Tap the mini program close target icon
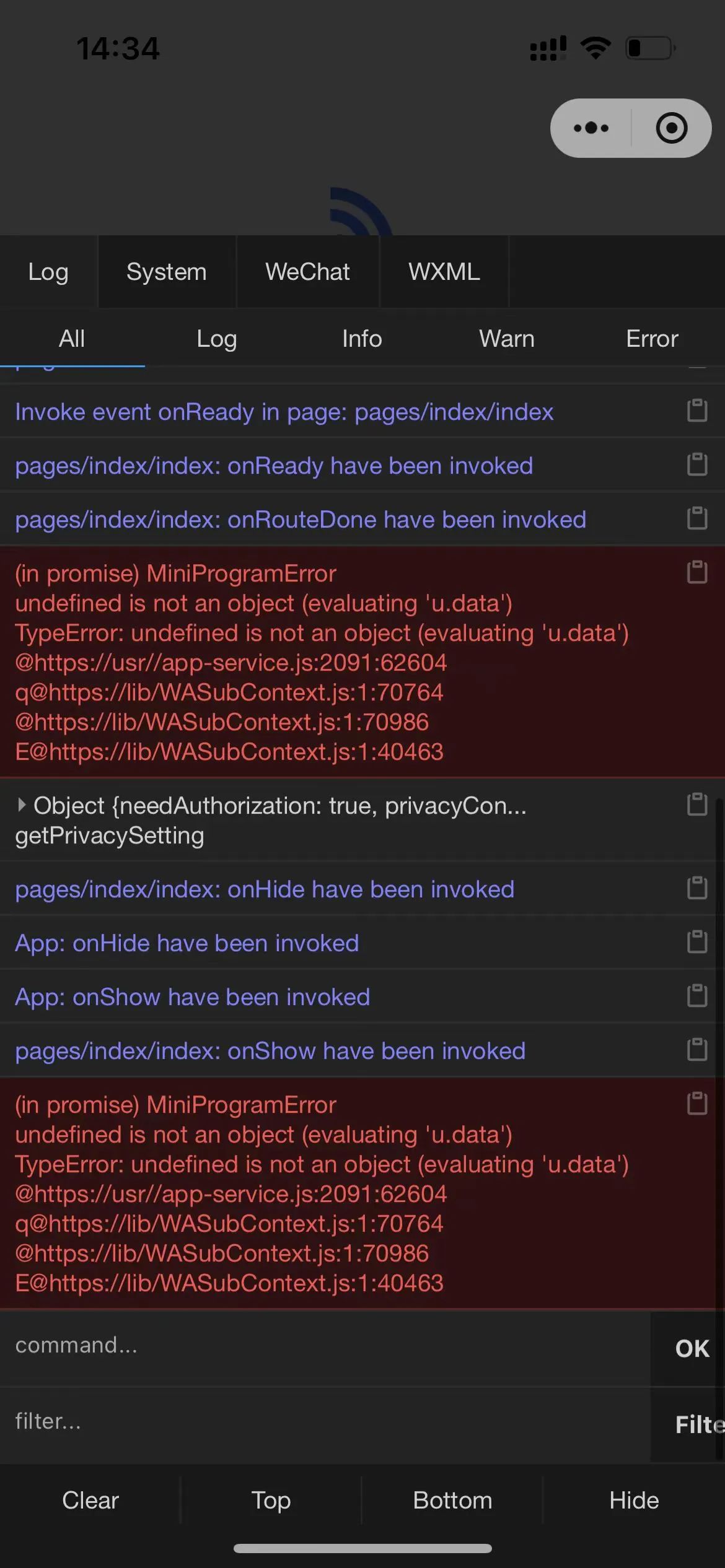The image size is (725, 1568). [672, 128]
